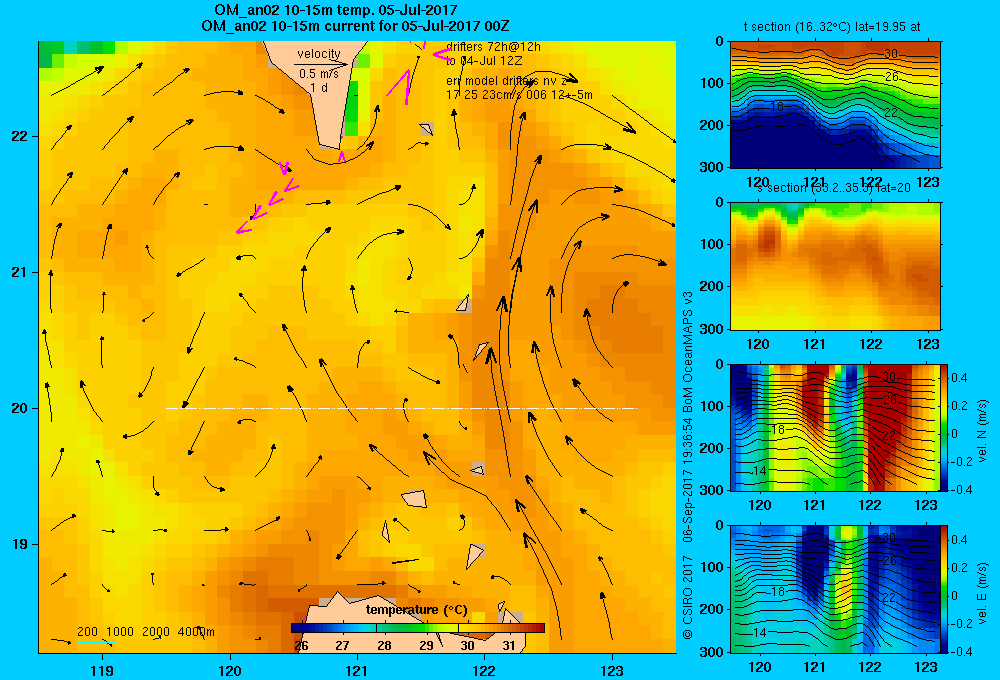The height and width of the screenshot is (680, 1000).
Task: Click the '30' contour label in the temperature section
Action: 891,54
